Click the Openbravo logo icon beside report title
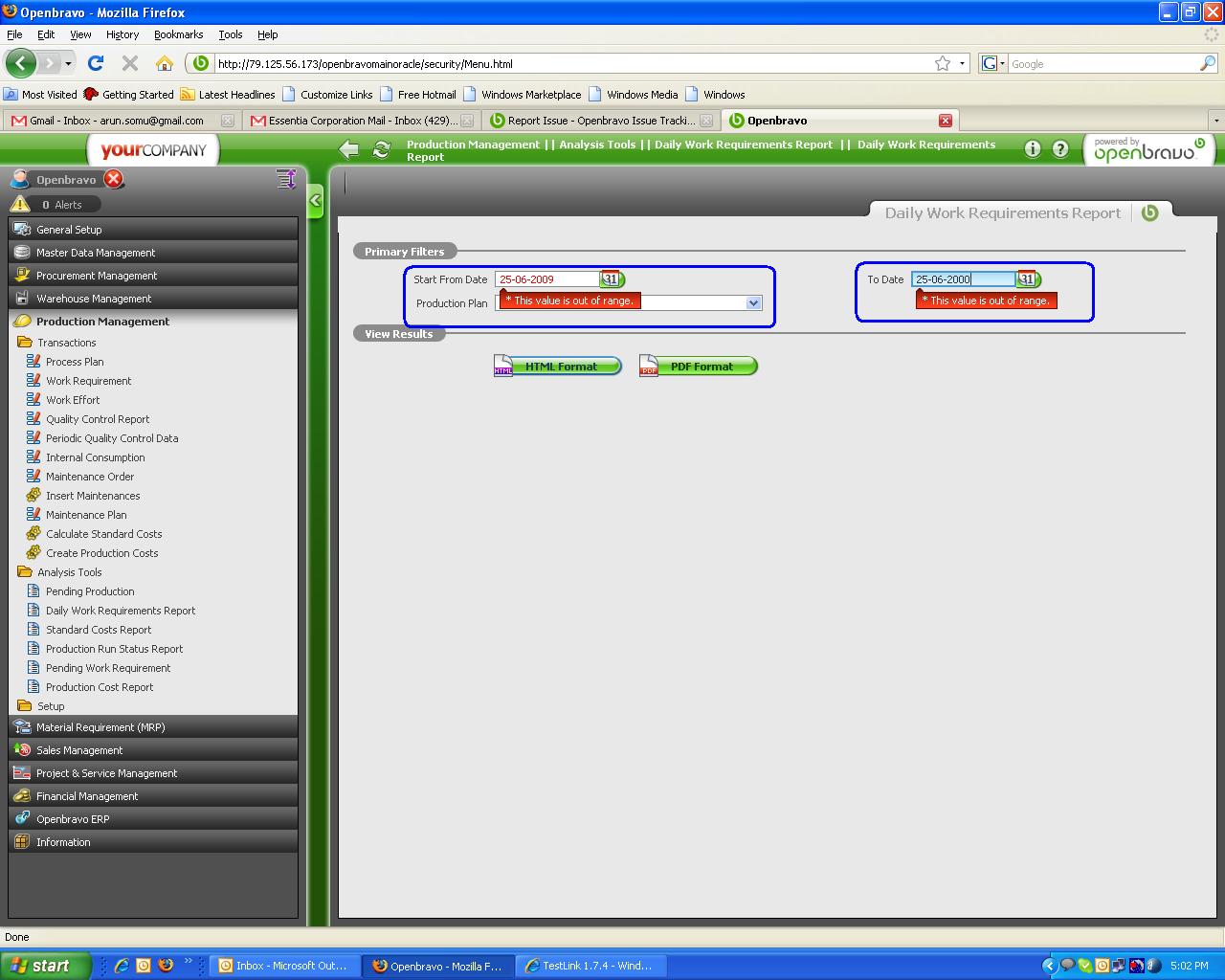Screen dimensions: 1225x980 tap(1150, 212)
